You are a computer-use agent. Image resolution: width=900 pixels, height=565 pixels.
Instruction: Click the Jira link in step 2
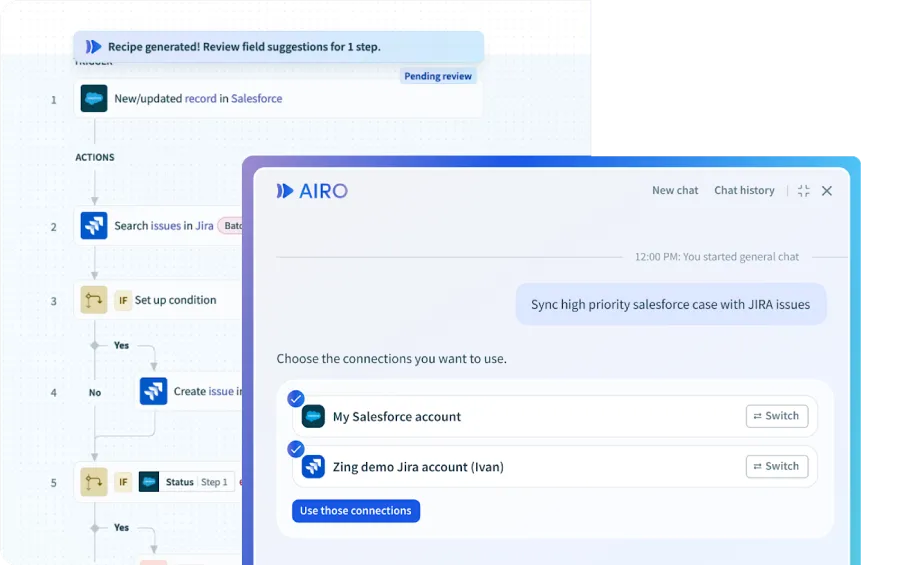(x=204, y=226)
